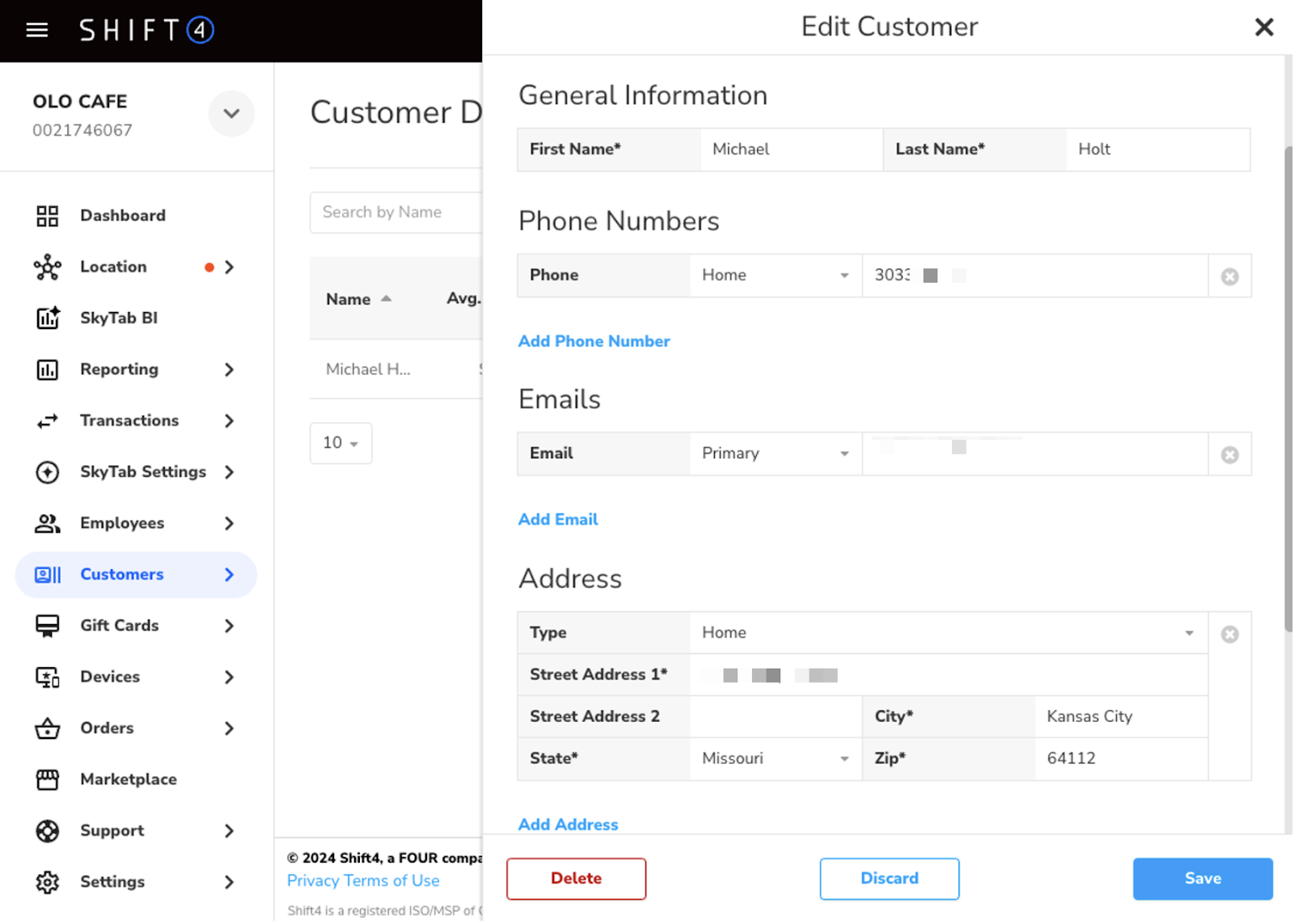Screen dimensions: 1294x924
Task: Click the red Delete button
Action: (576, 879)
